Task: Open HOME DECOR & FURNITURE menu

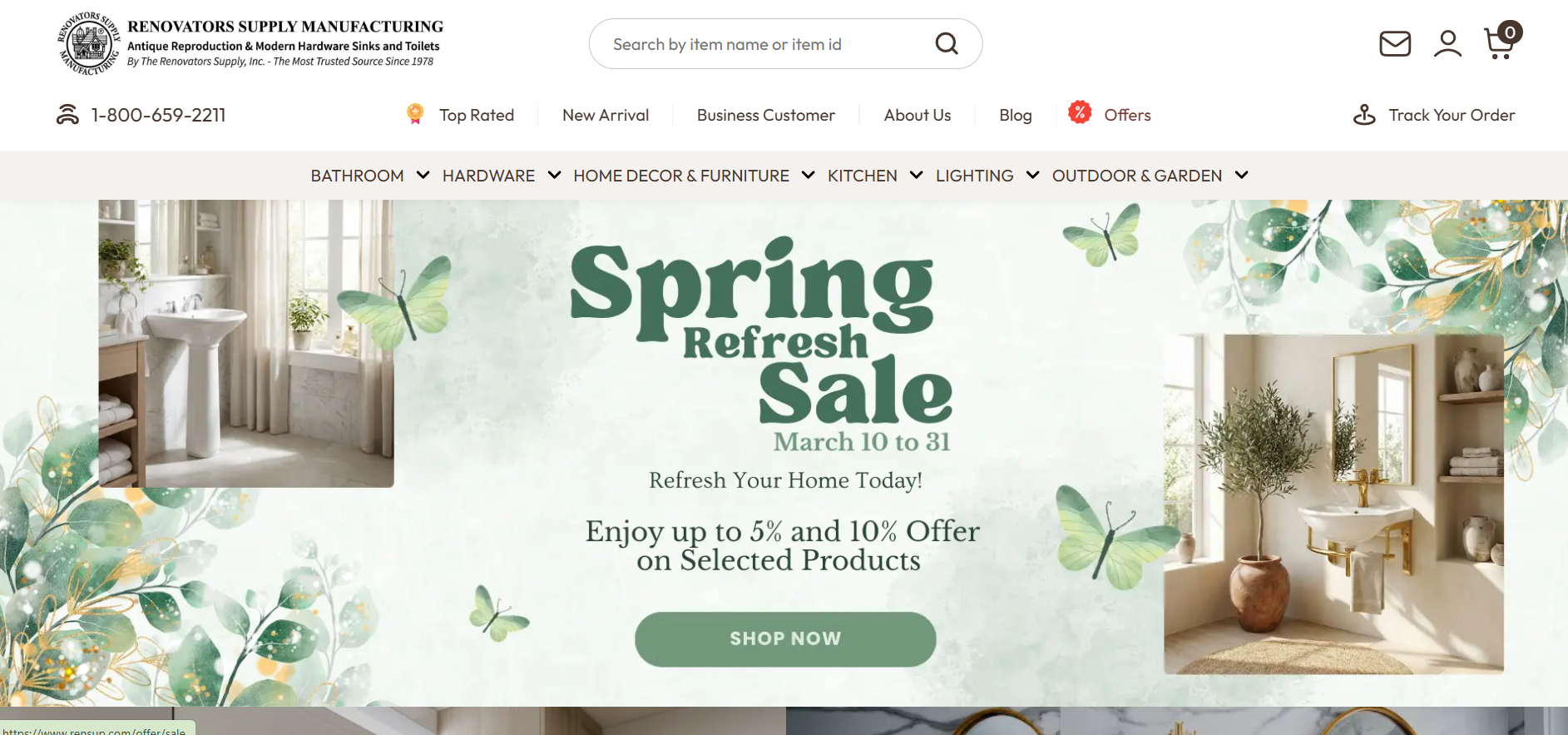Action: pyautogui.click(x=681, y=176)
